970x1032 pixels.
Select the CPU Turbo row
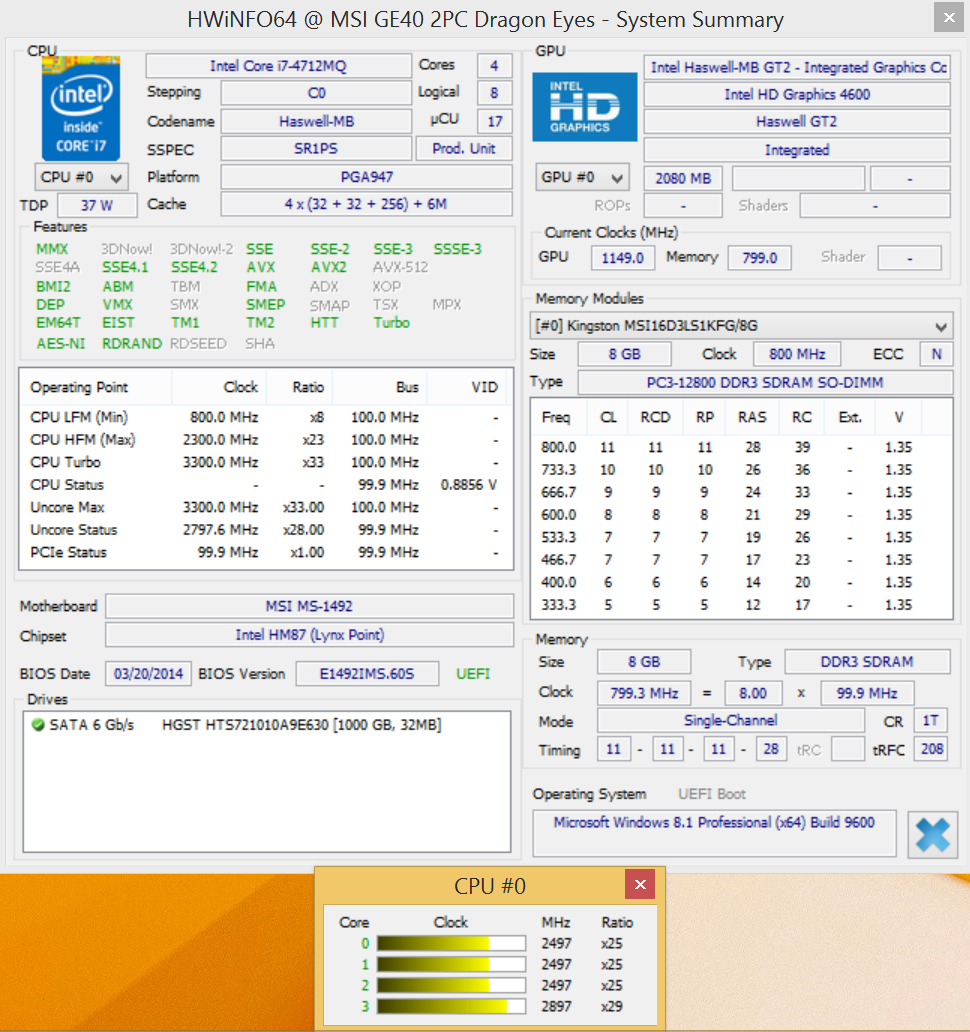(266, 462)
